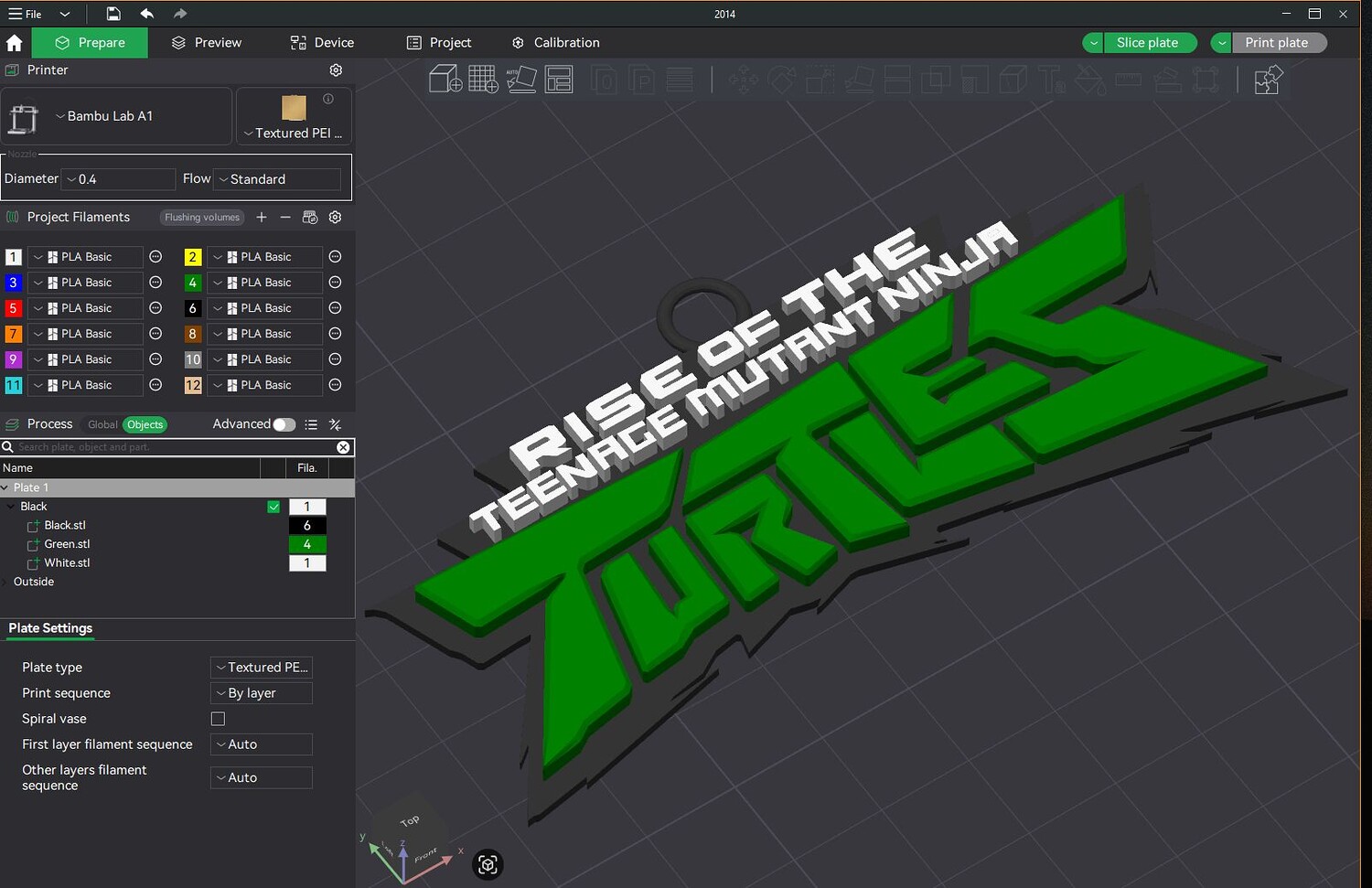Collapse the Plate 1 tree row
This screenshot has width=1372, height=888.
tap(5, 487)
